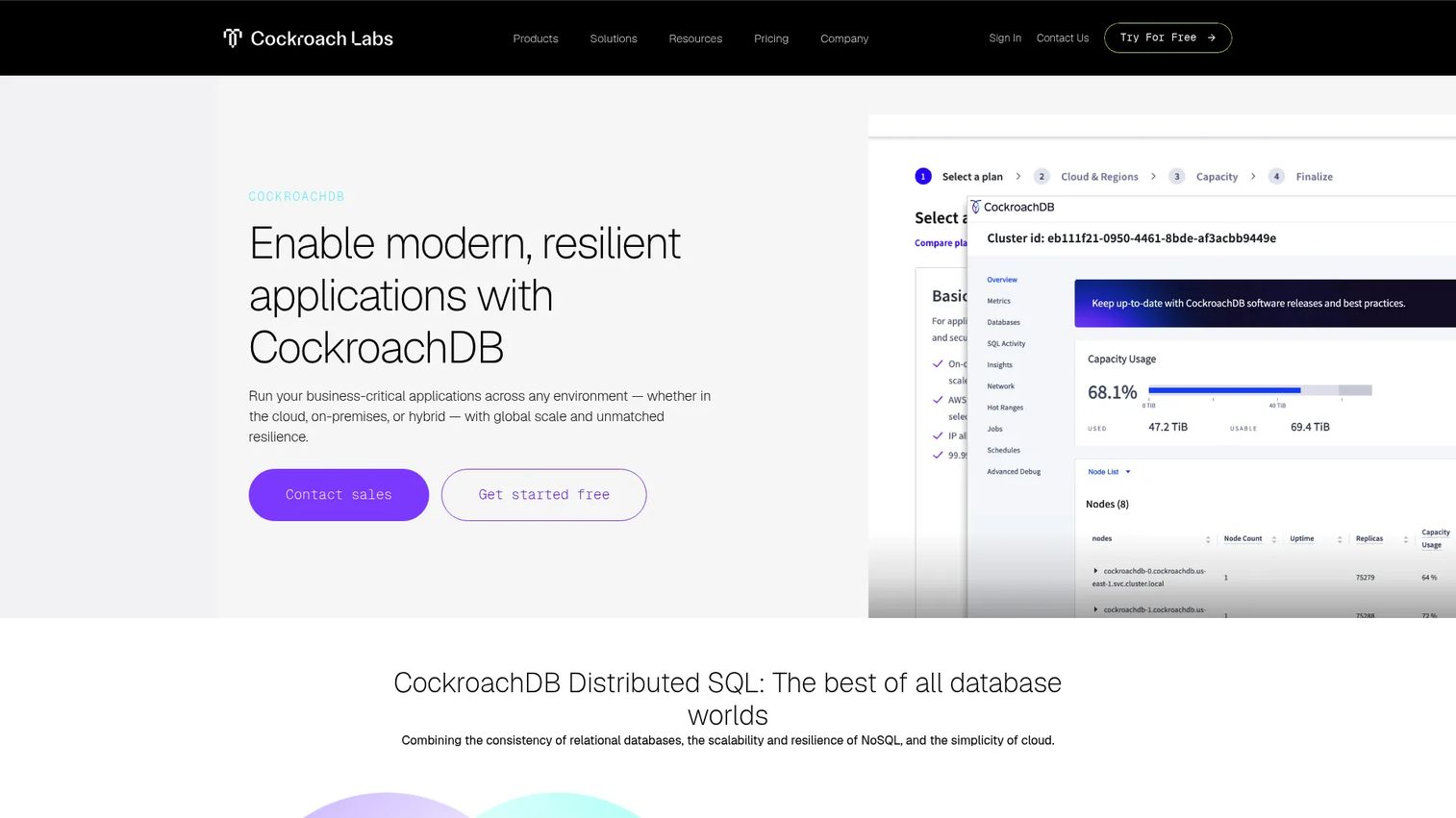Image resolution: width=1456 pixels, height=818 pixels.
Task: Select the Finalize step
Action: click(1301, 177)
